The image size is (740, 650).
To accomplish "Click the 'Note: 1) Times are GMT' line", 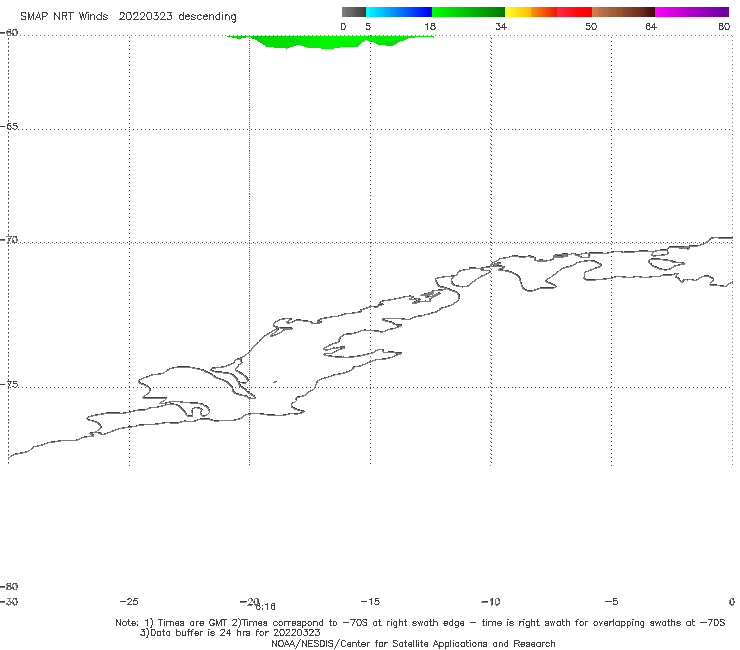I will 420,623.
